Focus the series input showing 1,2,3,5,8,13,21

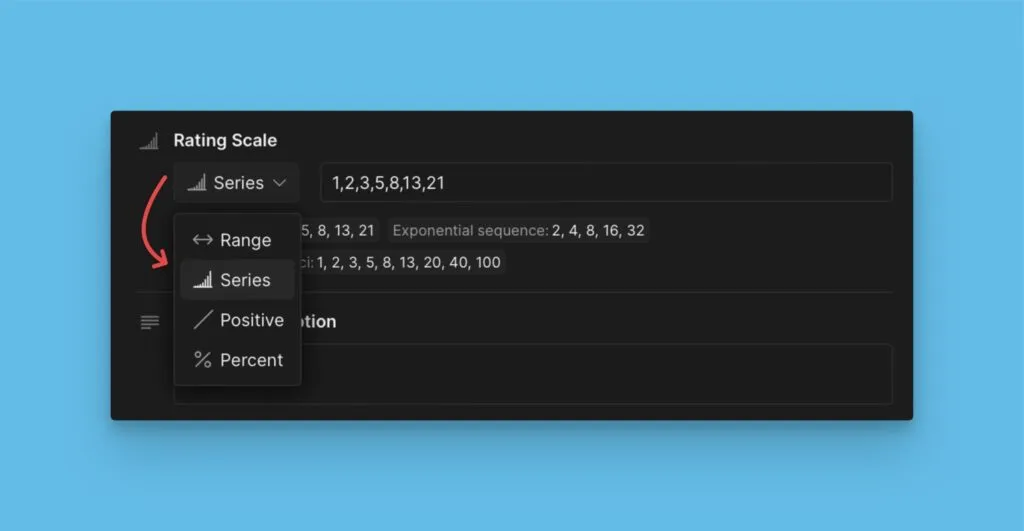tap(605, 183)
